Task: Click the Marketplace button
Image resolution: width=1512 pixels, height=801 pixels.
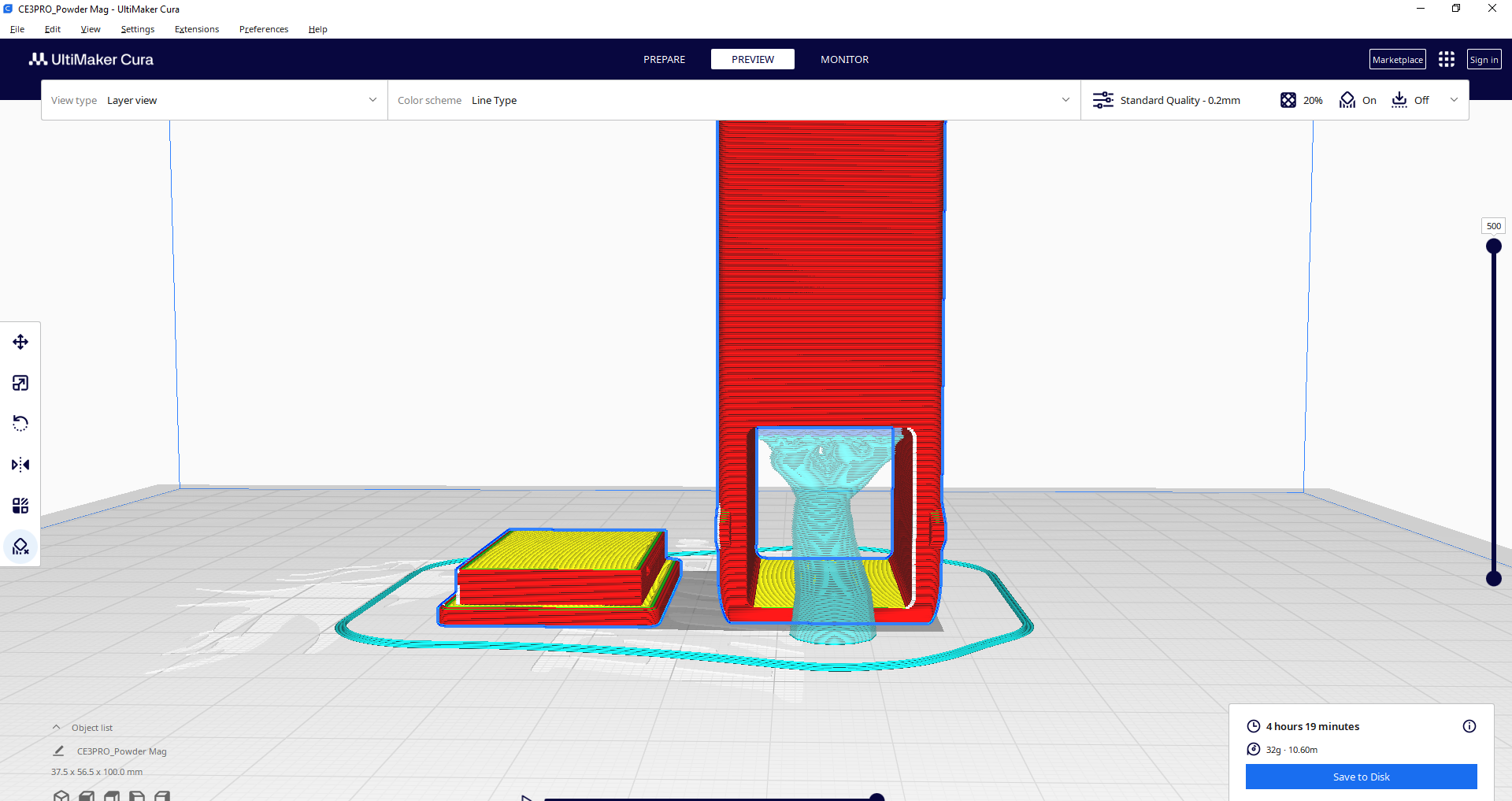Action: pos(1398,59)
